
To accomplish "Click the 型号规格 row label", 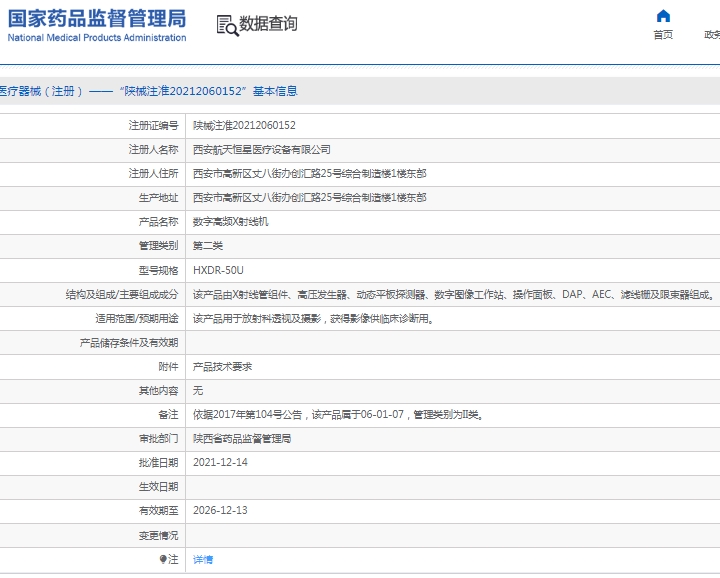I will [x=158, y=270].
